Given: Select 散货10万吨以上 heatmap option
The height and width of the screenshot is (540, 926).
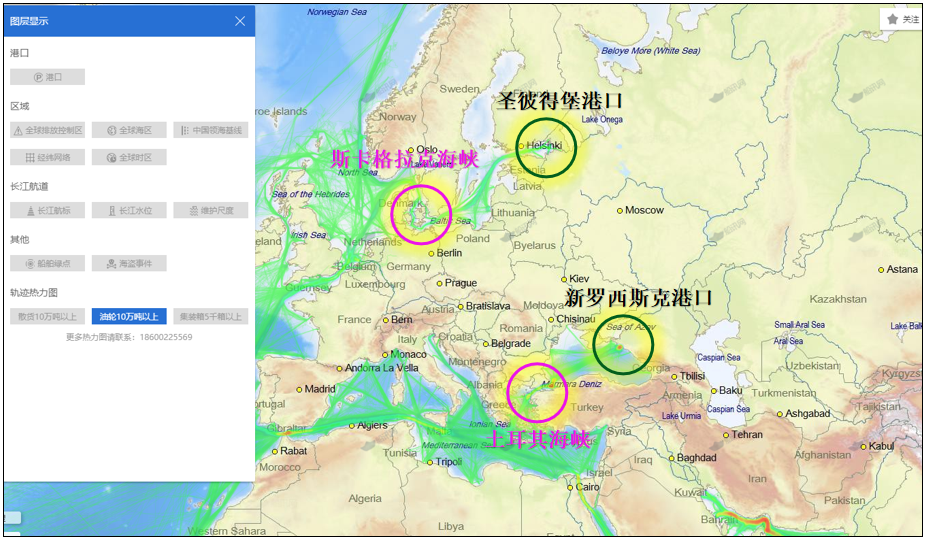Looking at the screenshot, I should pos(47,316).
